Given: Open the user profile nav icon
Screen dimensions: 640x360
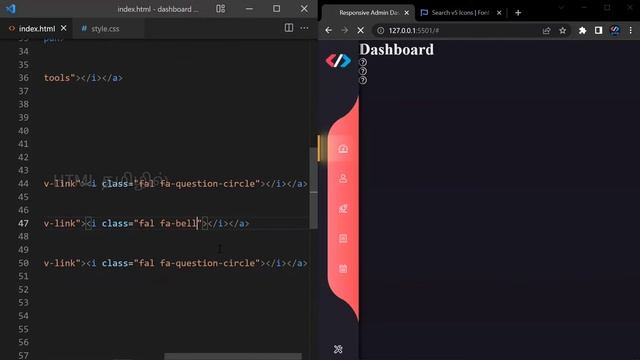Looking at the screenshot, I should [x=343, y=178].
